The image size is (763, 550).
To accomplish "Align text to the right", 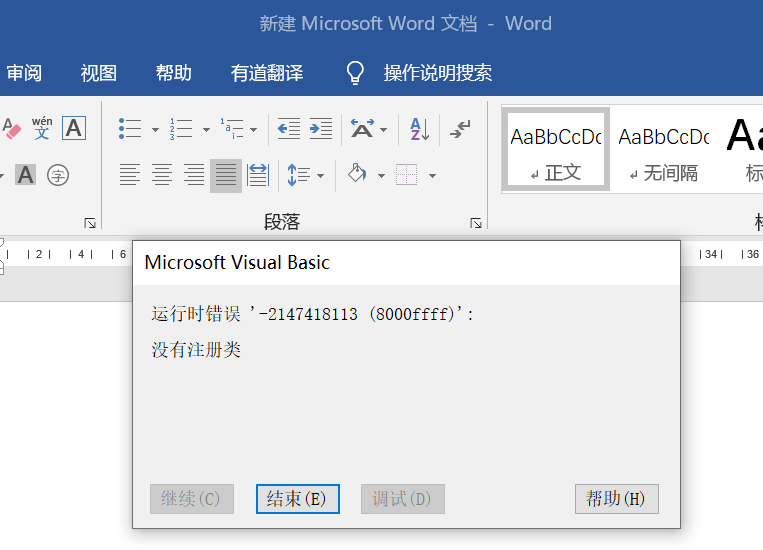I will [194, 175].
